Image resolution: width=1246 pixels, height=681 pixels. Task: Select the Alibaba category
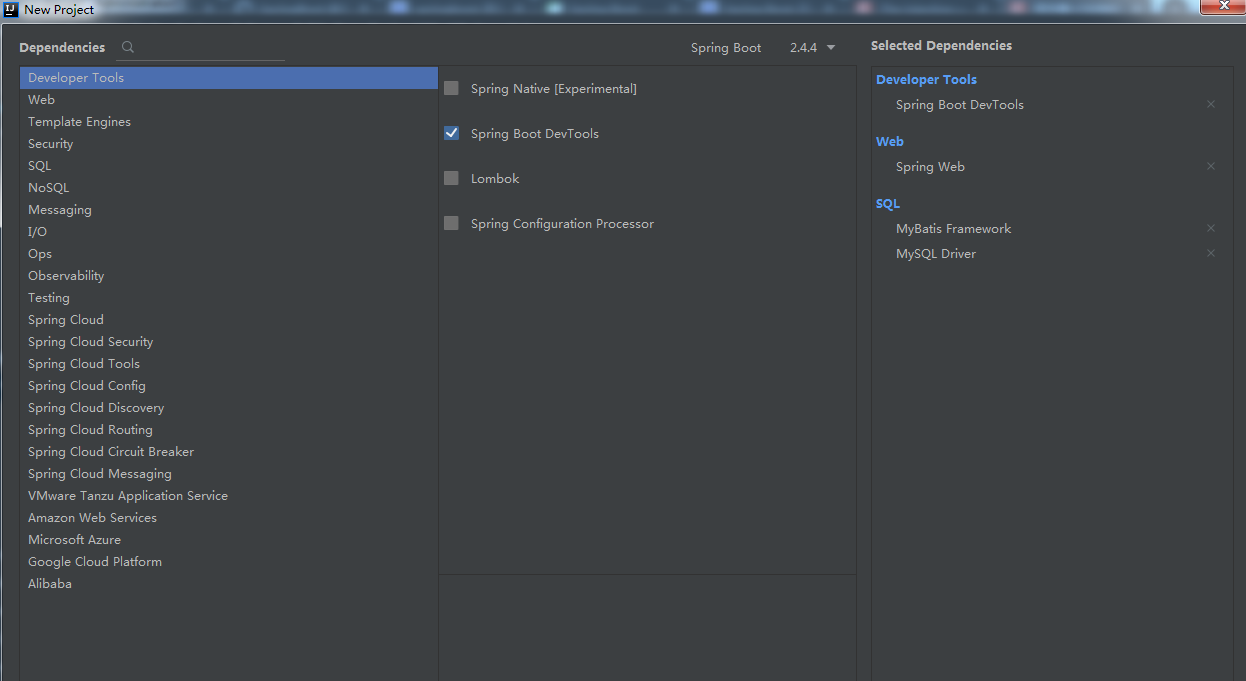pos(229,583)
